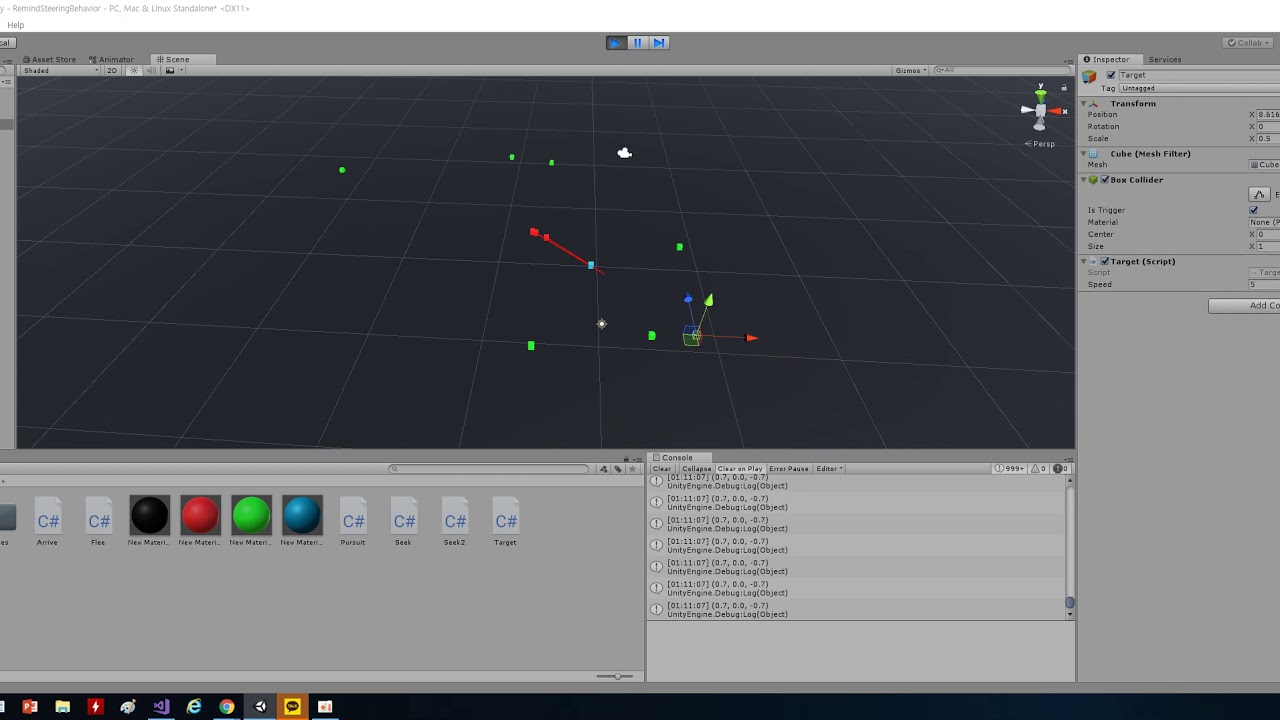Click the console Clear button
Image resolution: width=1280 pixels, height=720 pixels.
[662, 469]
